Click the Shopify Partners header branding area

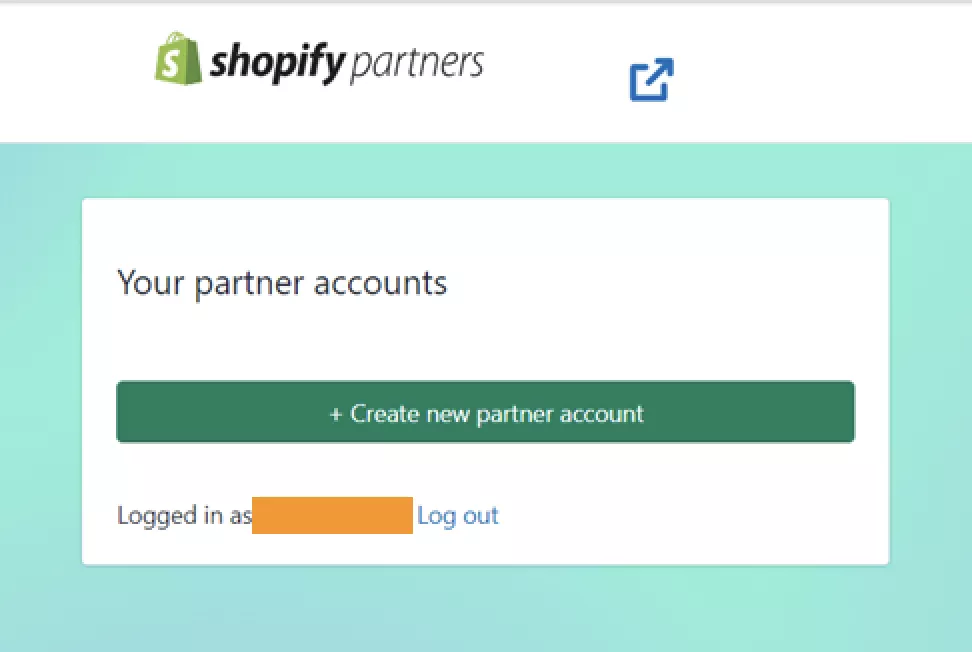318,62
